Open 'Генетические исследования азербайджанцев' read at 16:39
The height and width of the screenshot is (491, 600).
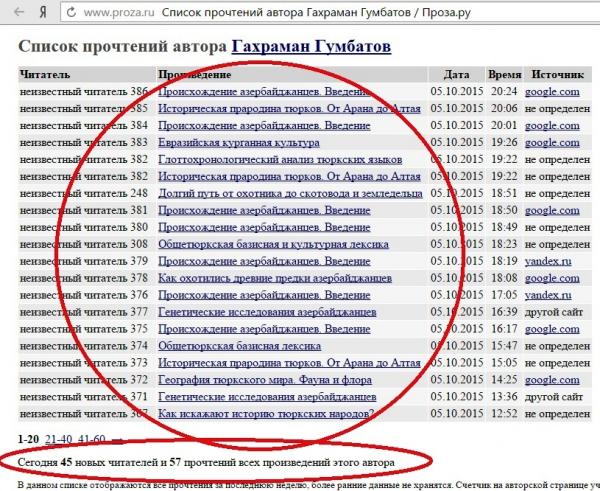(x=267, y=312)
